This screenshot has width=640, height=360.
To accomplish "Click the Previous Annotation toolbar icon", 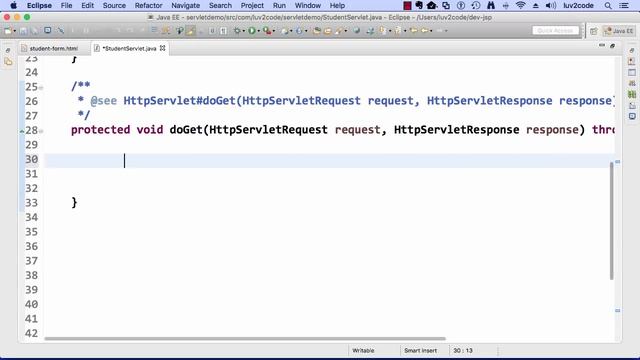I will coord(397,31).
